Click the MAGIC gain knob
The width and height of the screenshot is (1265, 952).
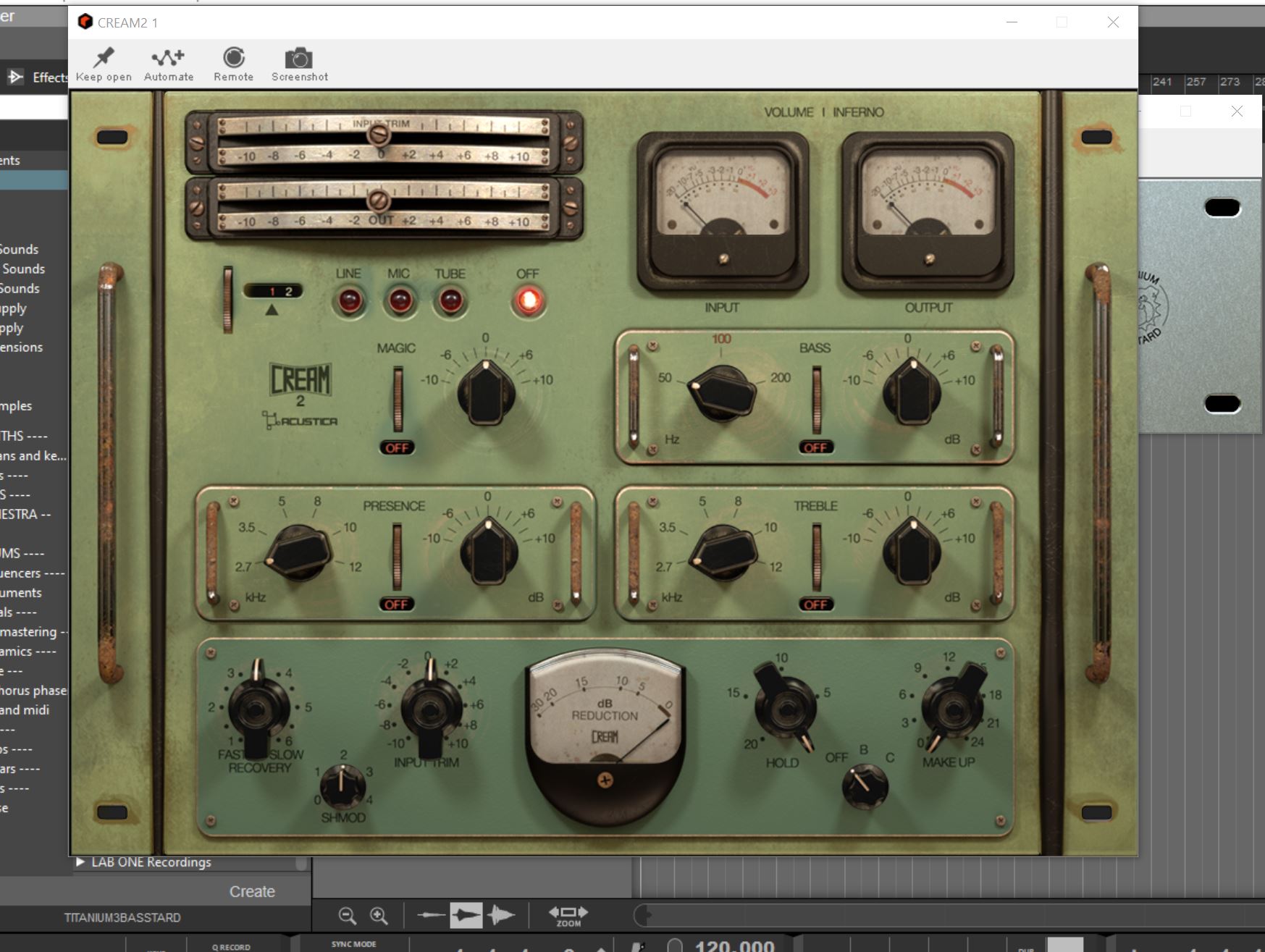[487, 392]
